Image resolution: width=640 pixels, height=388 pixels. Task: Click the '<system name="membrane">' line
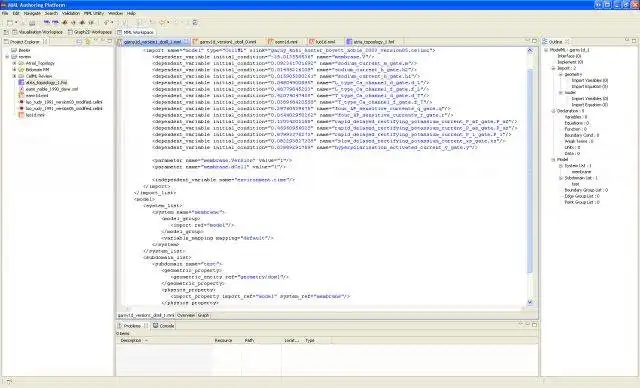click(x=189, y=212)
